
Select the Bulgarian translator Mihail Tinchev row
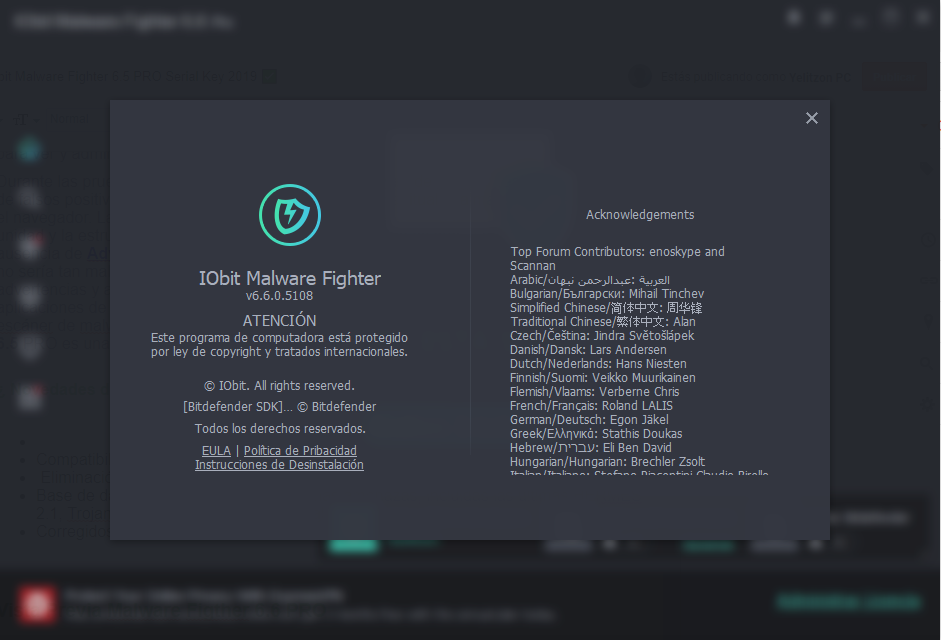coord(607,294)
